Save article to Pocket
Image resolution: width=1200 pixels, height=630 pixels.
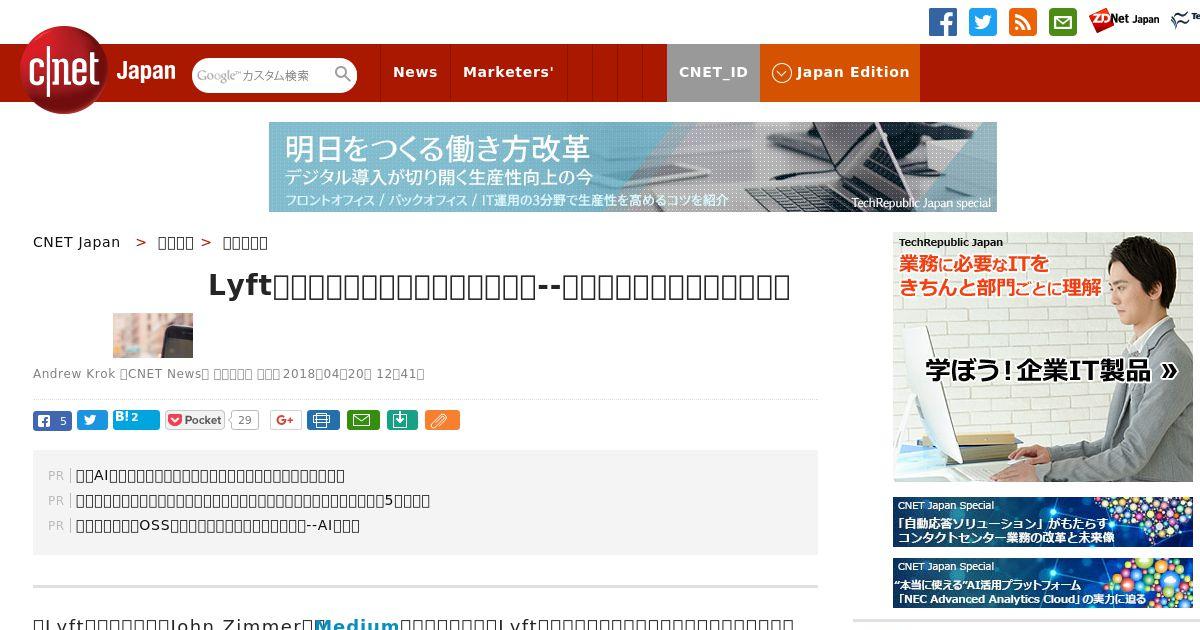(195, 420)
